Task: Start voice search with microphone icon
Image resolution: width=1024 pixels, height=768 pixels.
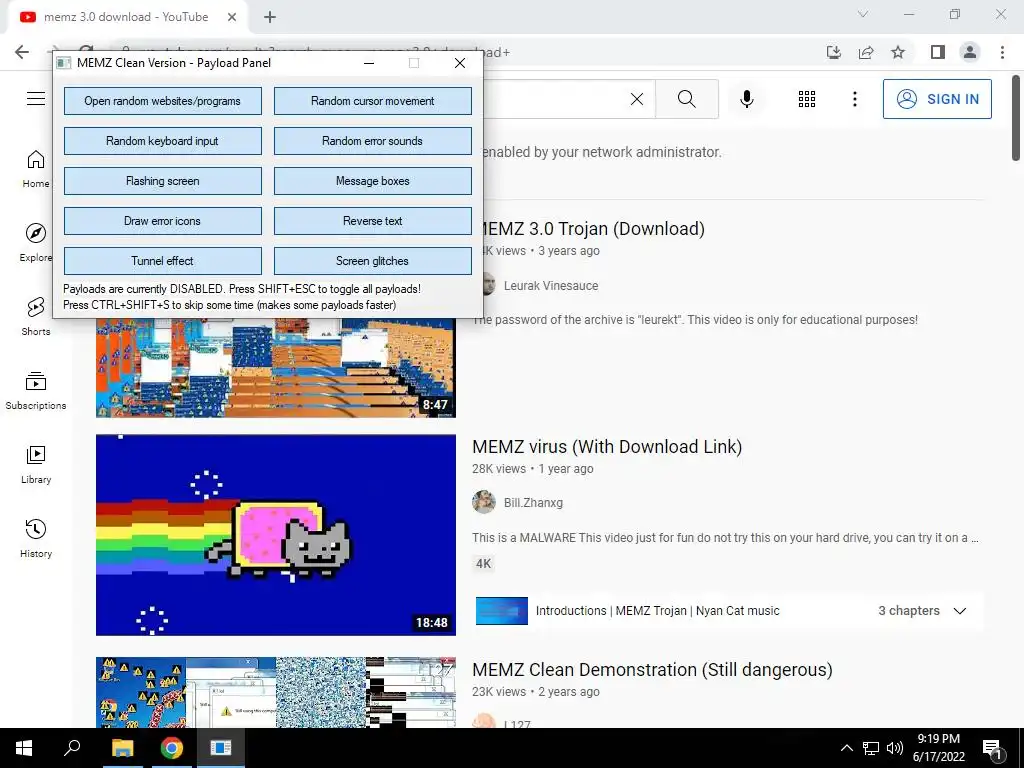Action: pos(747,99)
